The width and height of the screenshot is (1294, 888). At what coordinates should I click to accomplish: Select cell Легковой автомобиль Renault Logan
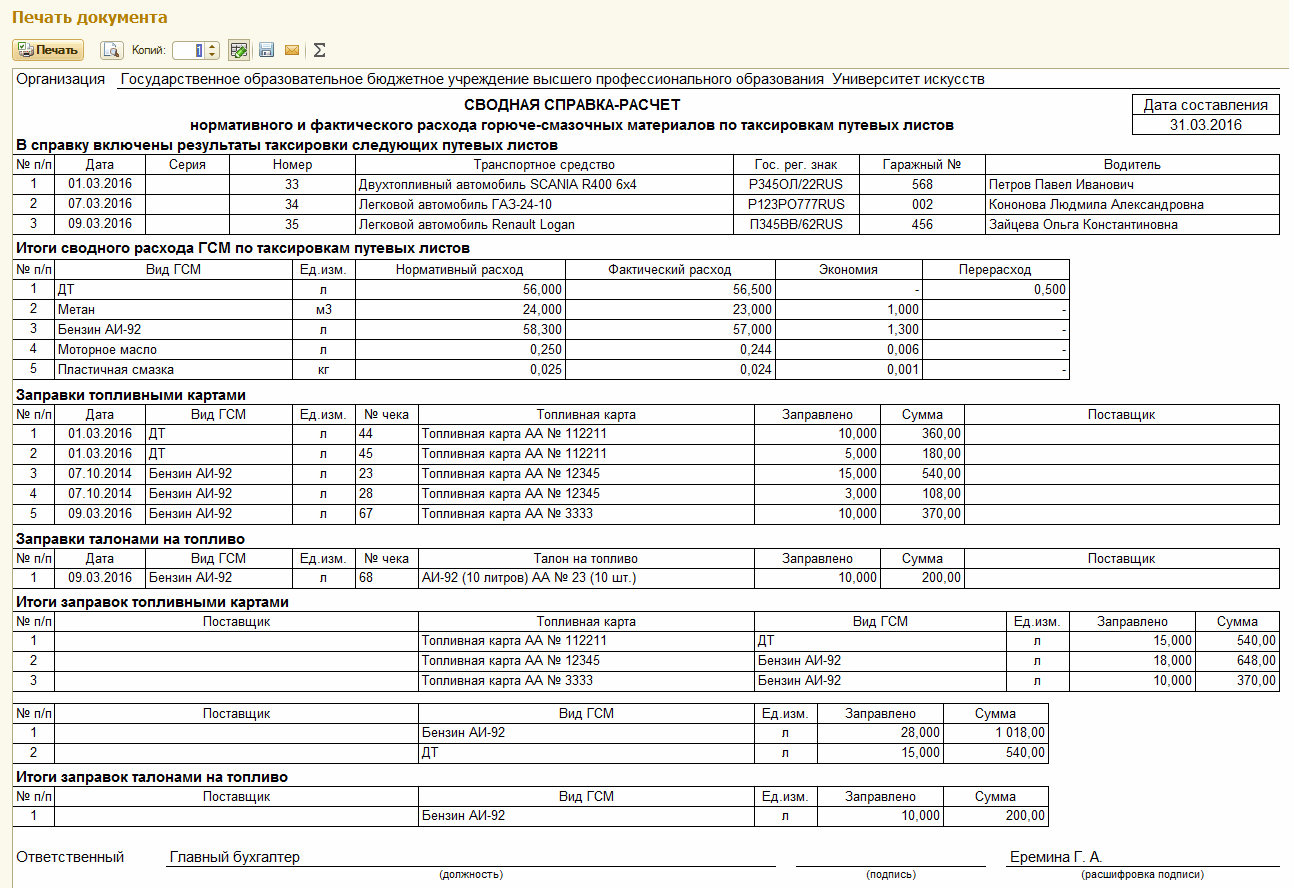[545, 225]
